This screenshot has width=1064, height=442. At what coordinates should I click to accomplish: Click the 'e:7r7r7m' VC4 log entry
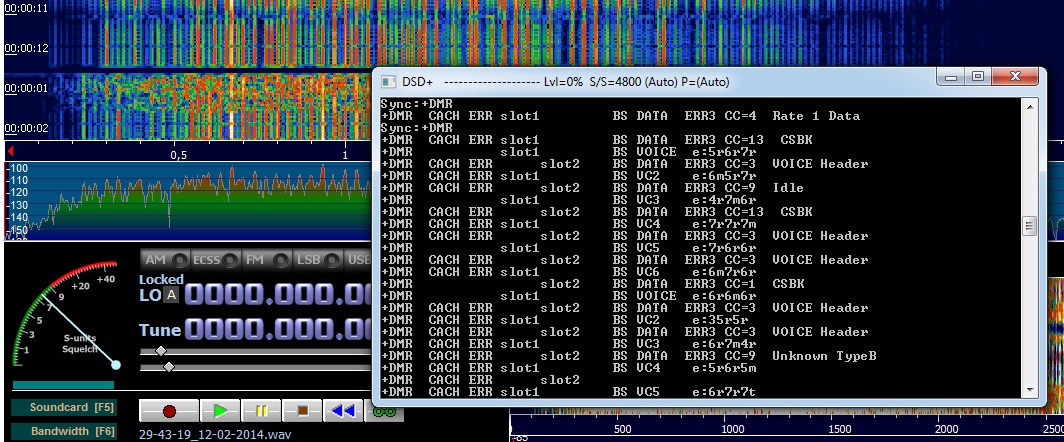569,224
